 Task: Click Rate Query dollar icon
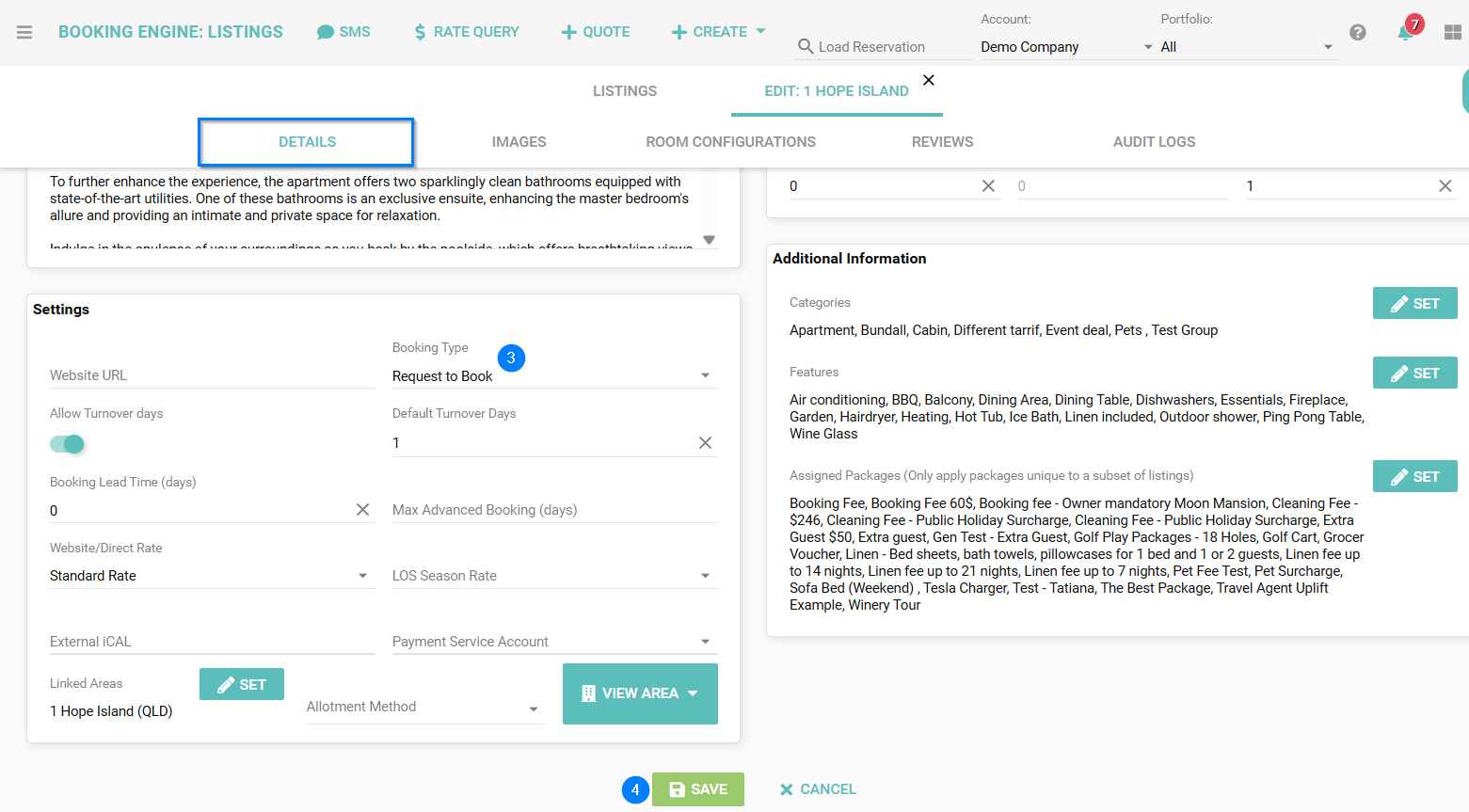[x=420, y=32]
